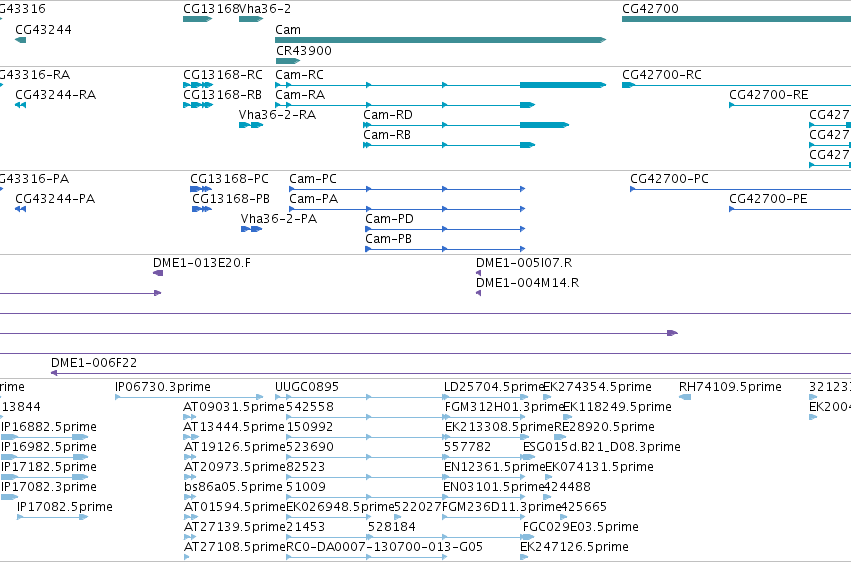Click the DME1-013E20.F clone label
Screen dimensions: 851x562
202,263
